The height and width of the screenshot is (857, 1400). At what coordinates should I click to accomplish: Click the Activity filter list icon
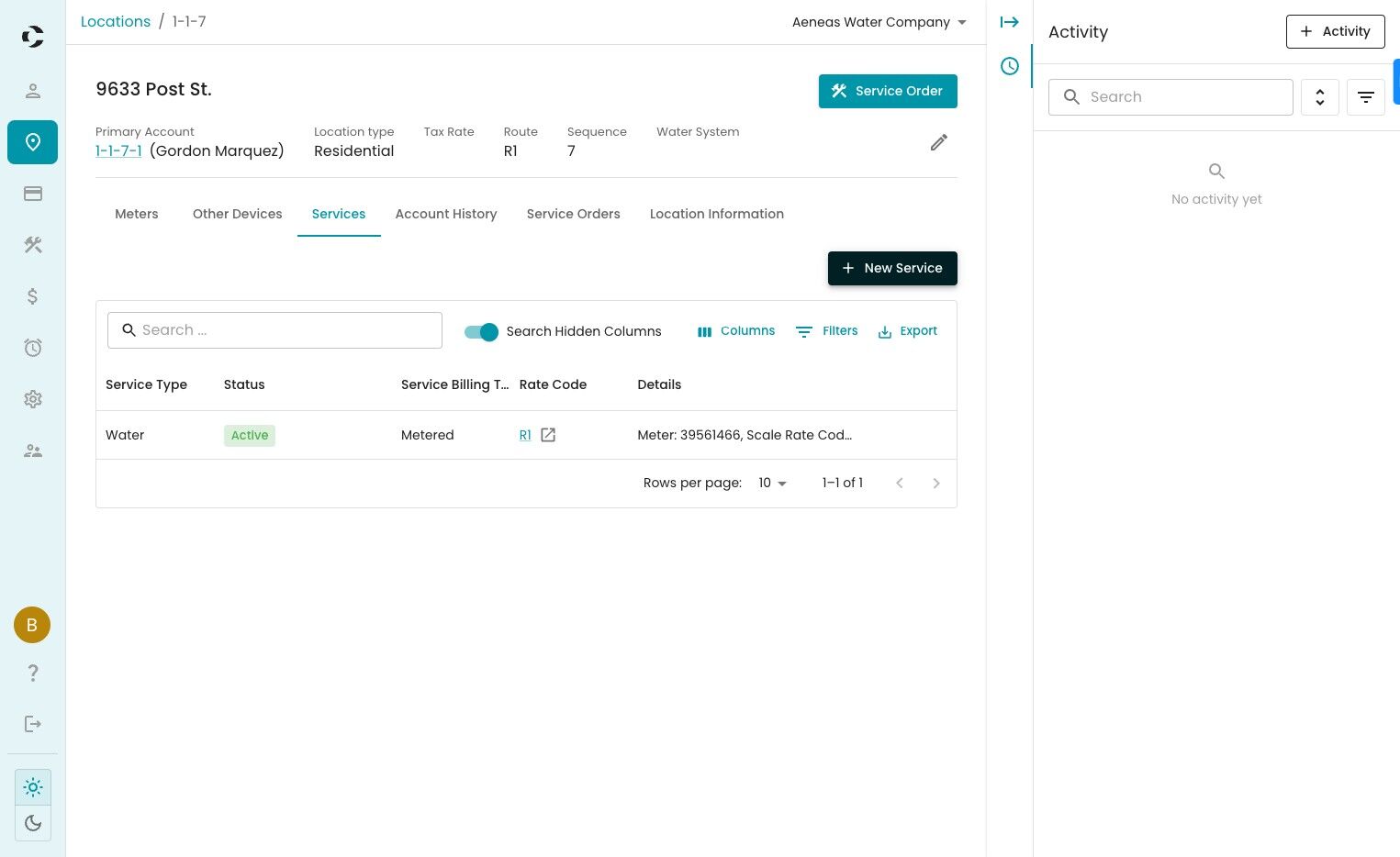tap(1365, 97)
